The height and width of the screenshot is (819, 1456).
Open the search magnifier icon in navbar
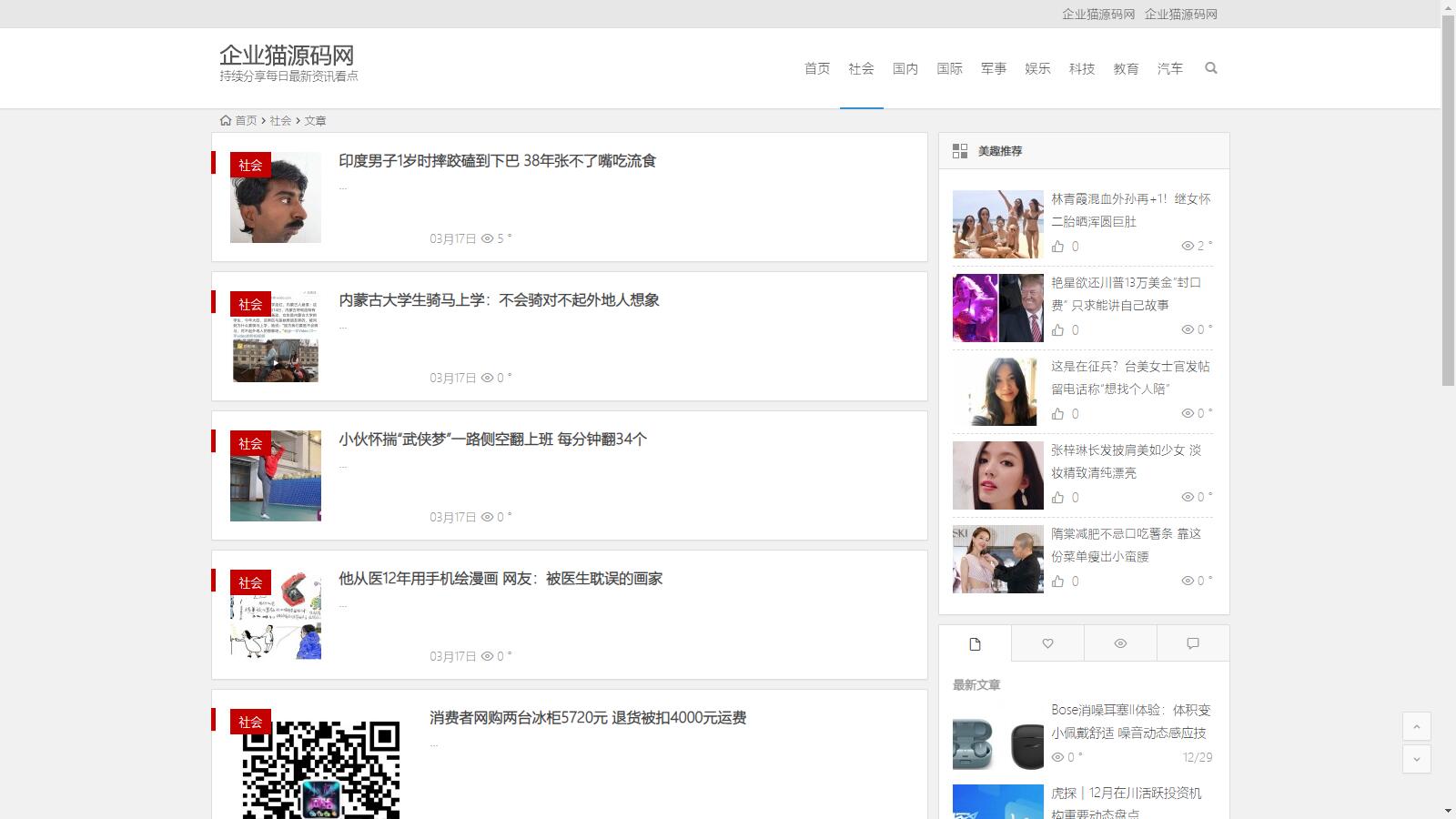coord(1210,68)
